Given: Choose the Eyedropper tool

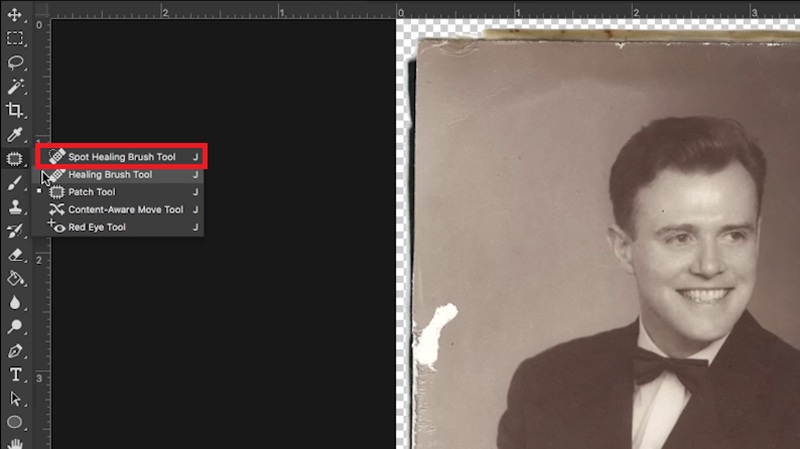Looking at the screenshot, I should click(x=15, y=135).
